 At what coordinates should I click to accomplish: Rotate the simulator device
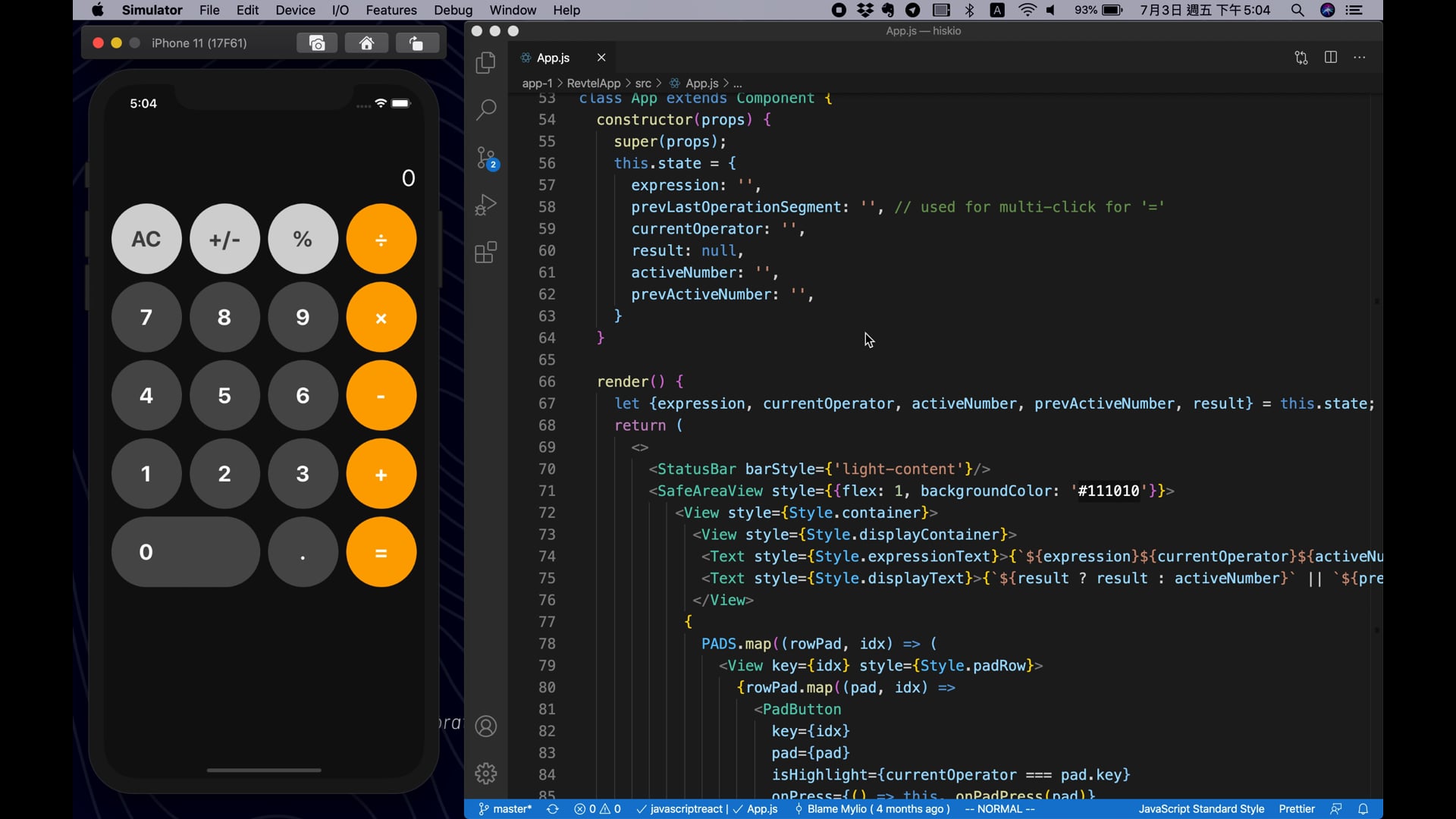416,42
